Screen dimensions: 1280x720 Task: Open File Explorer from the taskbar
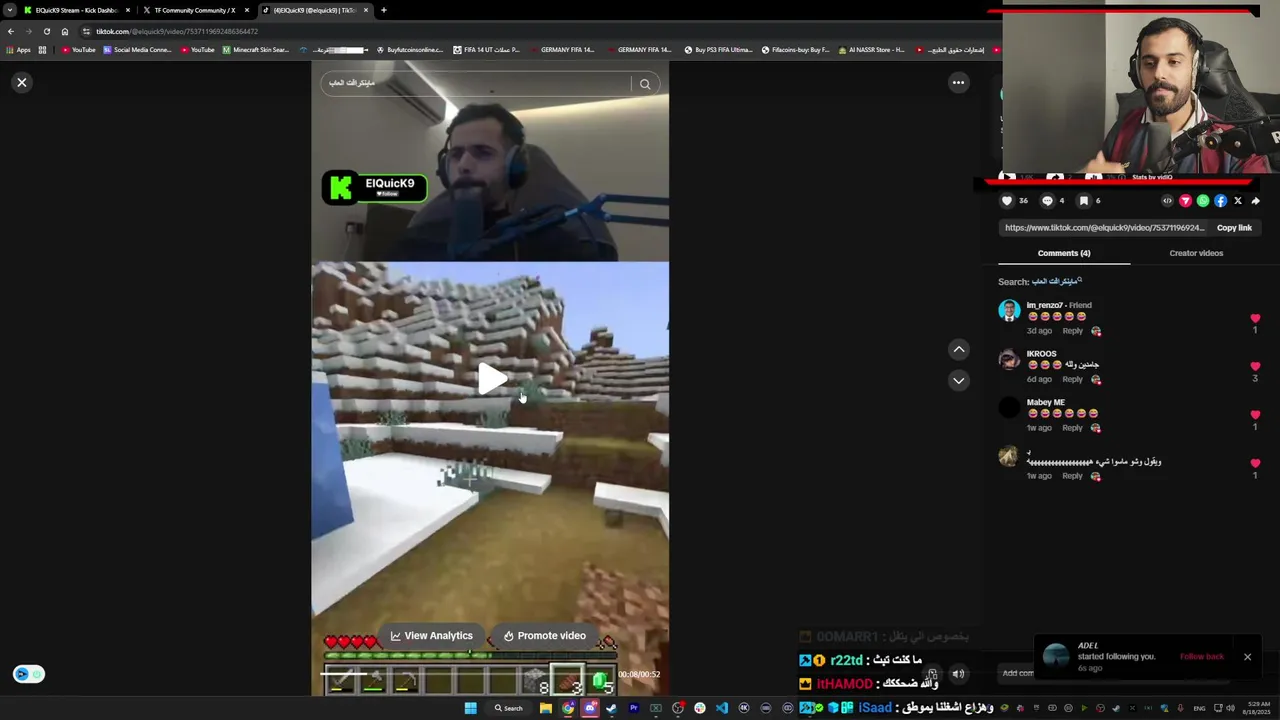(x=546, y=708)
